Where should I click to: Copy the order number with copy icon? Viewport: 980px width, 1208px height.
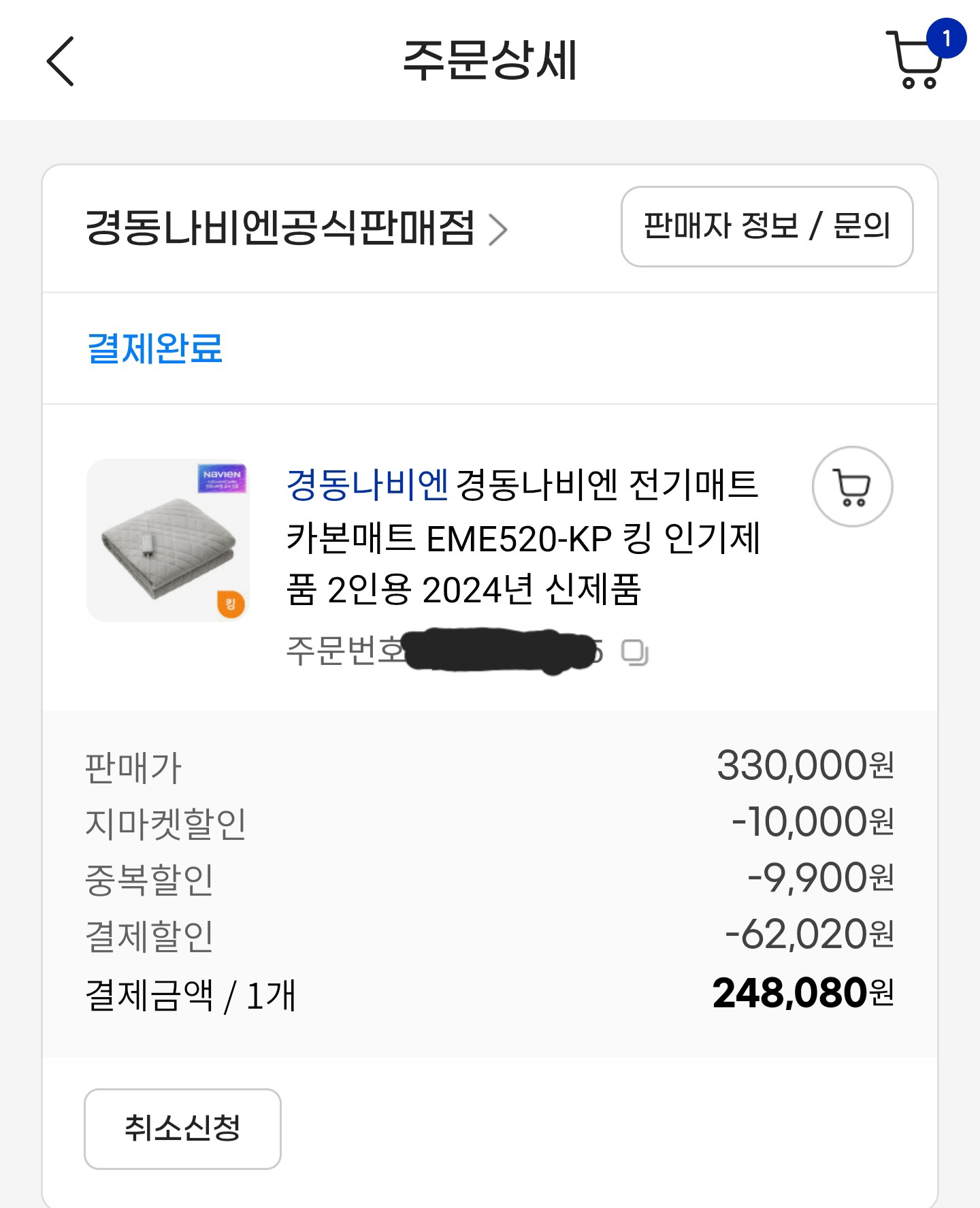(x=634, y=653)
